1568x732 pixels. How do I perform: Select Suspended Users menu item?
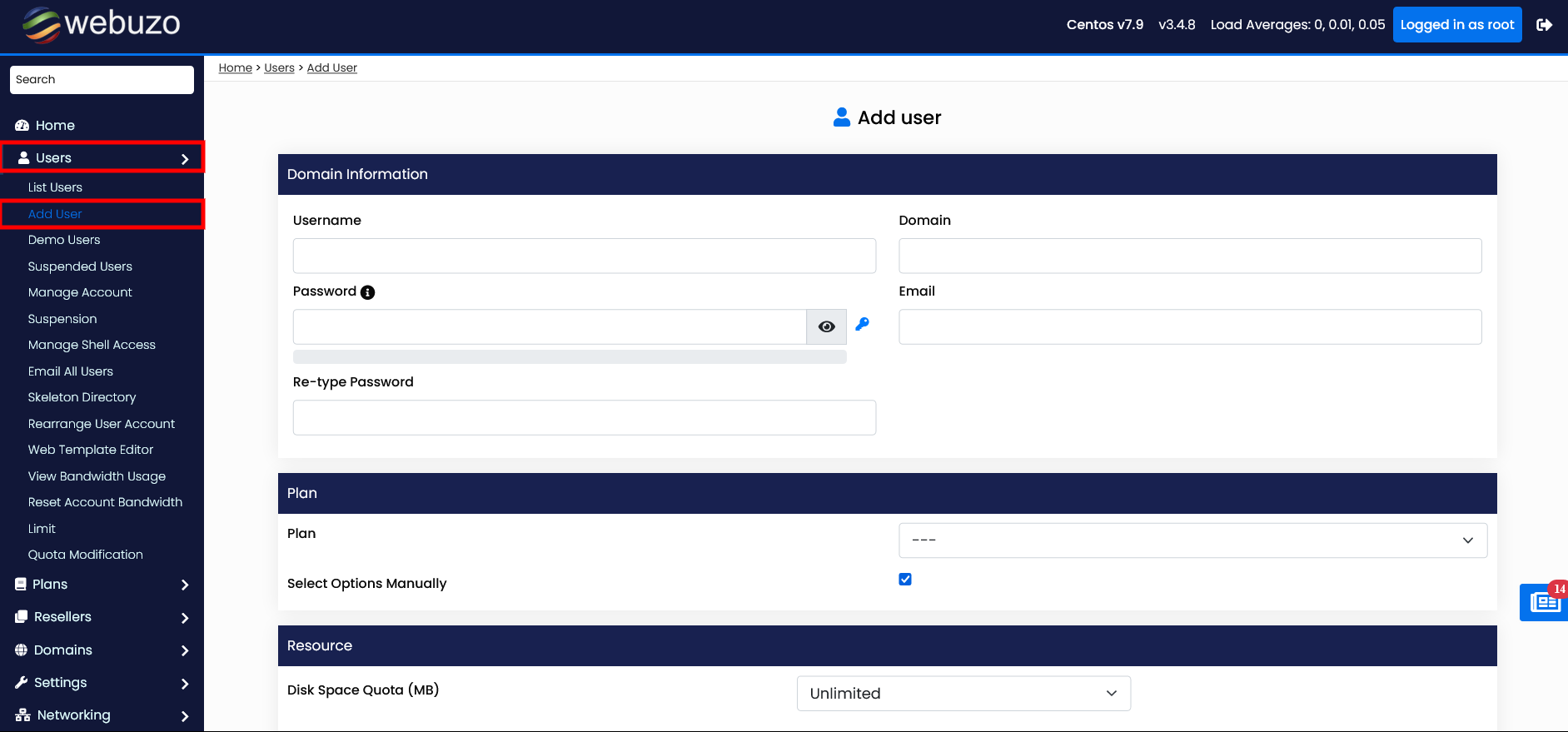(x=80, y=266)
